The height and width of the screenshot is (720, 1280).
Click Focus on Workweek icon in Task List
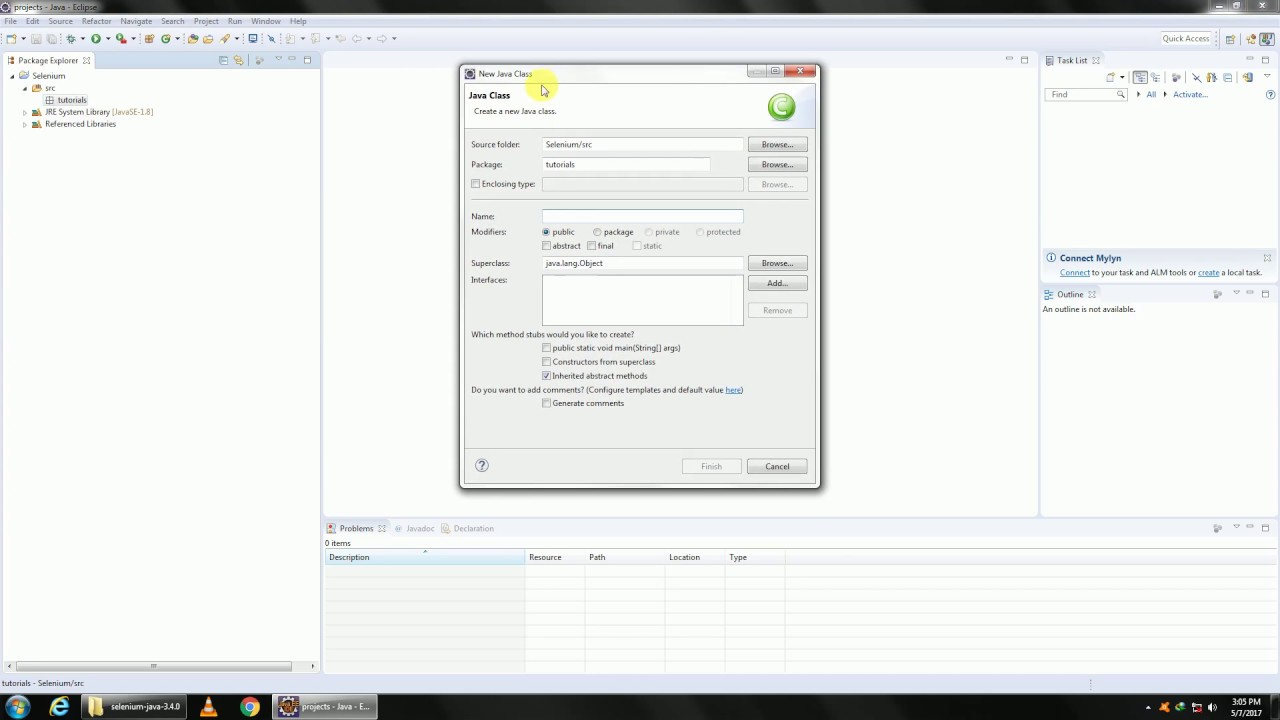click(1176, 77)
